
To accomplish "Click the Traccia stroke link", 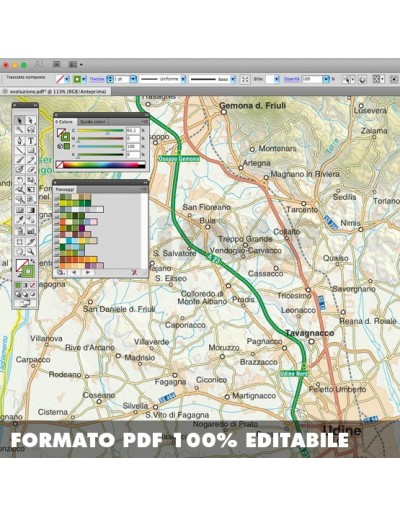I will 97,79.
